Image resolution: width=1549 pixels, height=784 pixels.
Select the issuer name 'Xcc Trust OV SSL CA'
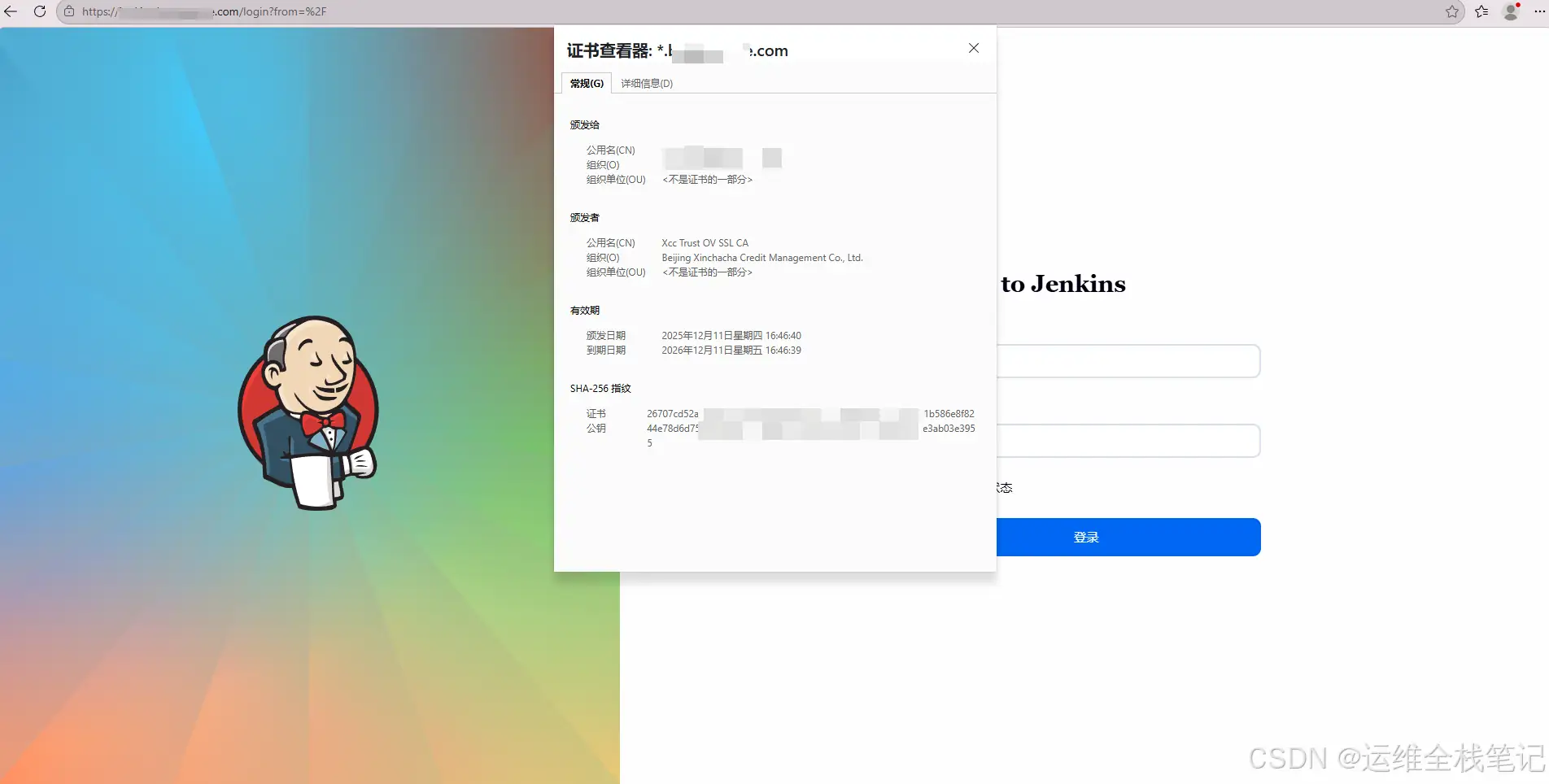coord(705,243)
